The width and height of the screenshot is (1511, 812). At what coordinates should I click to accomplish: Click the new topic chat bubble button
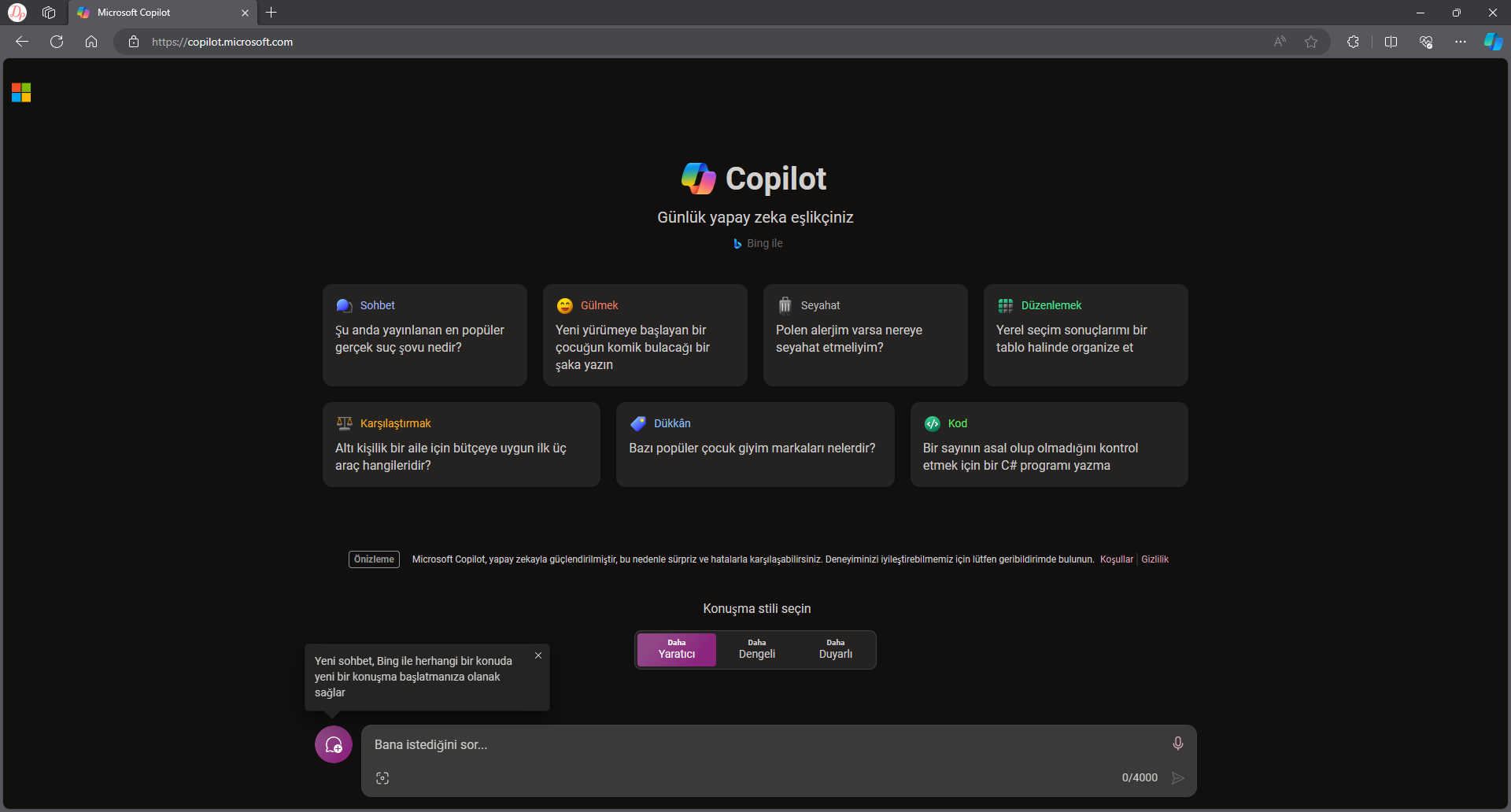coord(334,744)
